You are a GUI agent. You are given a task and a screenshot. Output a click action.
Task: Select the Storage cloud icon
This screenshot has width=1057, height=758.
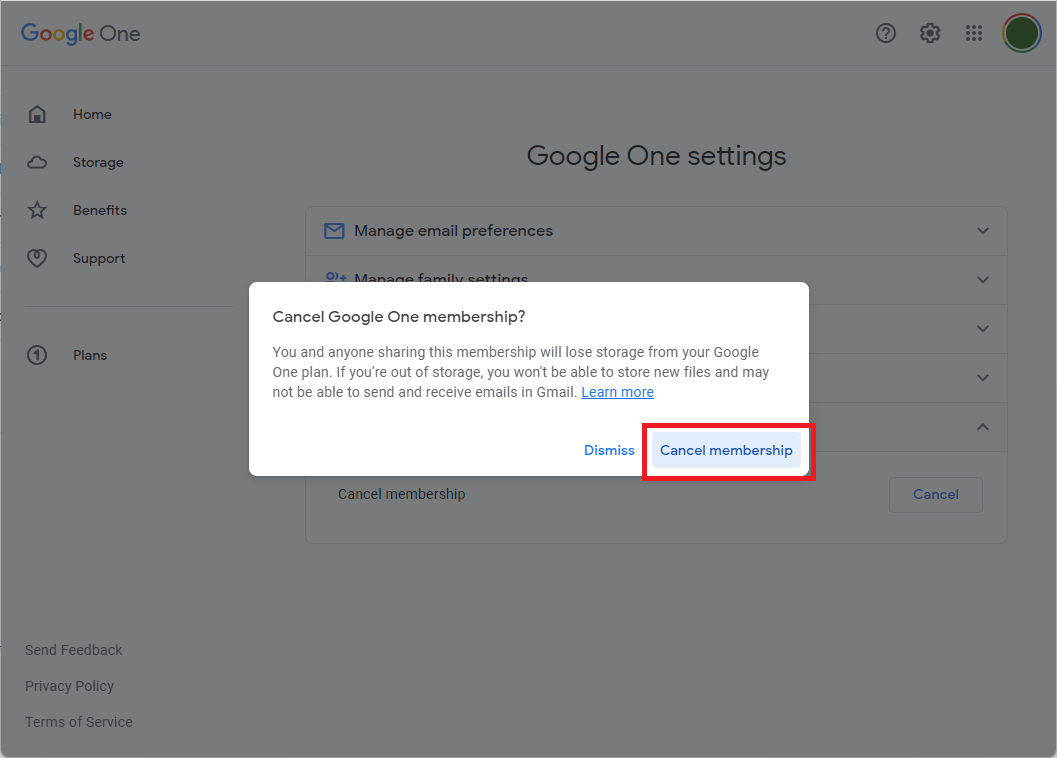37,162
